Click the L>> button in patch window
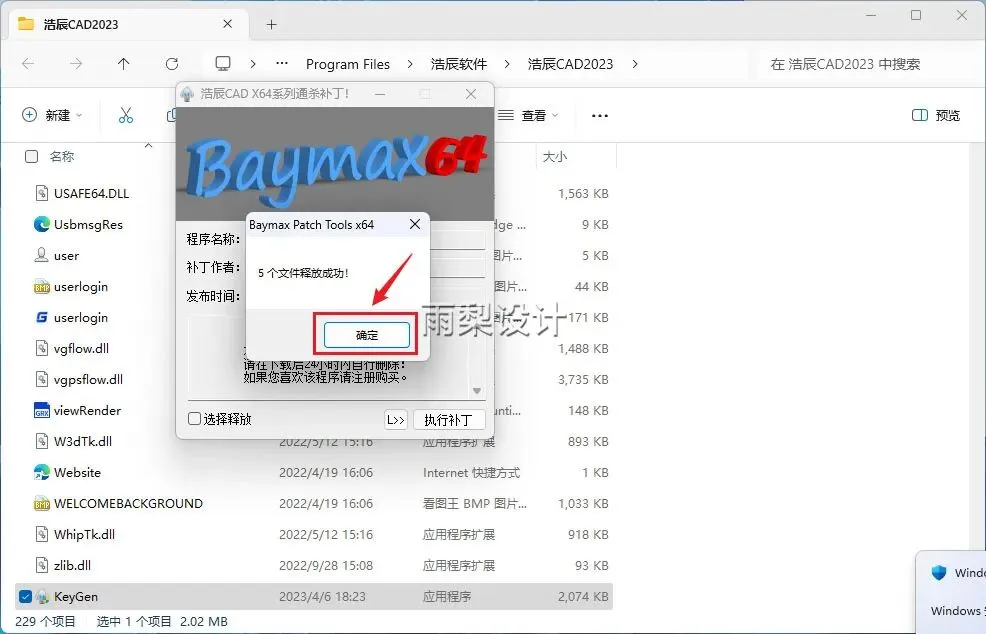Image resolution: width=986 pixels, height=634 pixels. 396,420
